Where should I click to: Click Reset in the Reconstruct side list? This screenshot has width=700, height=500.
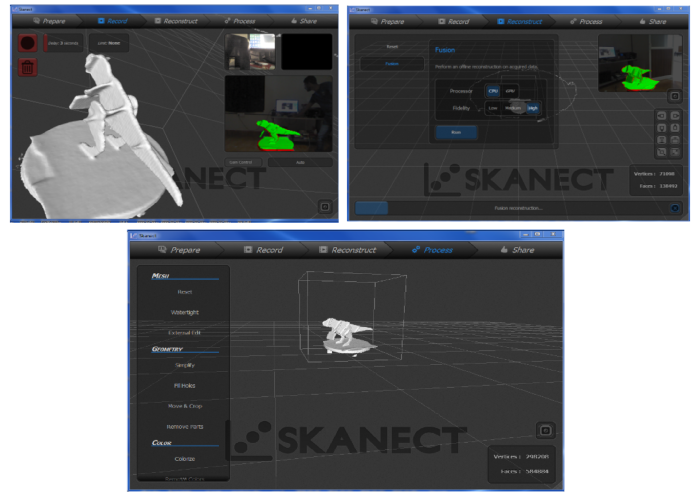392,46
